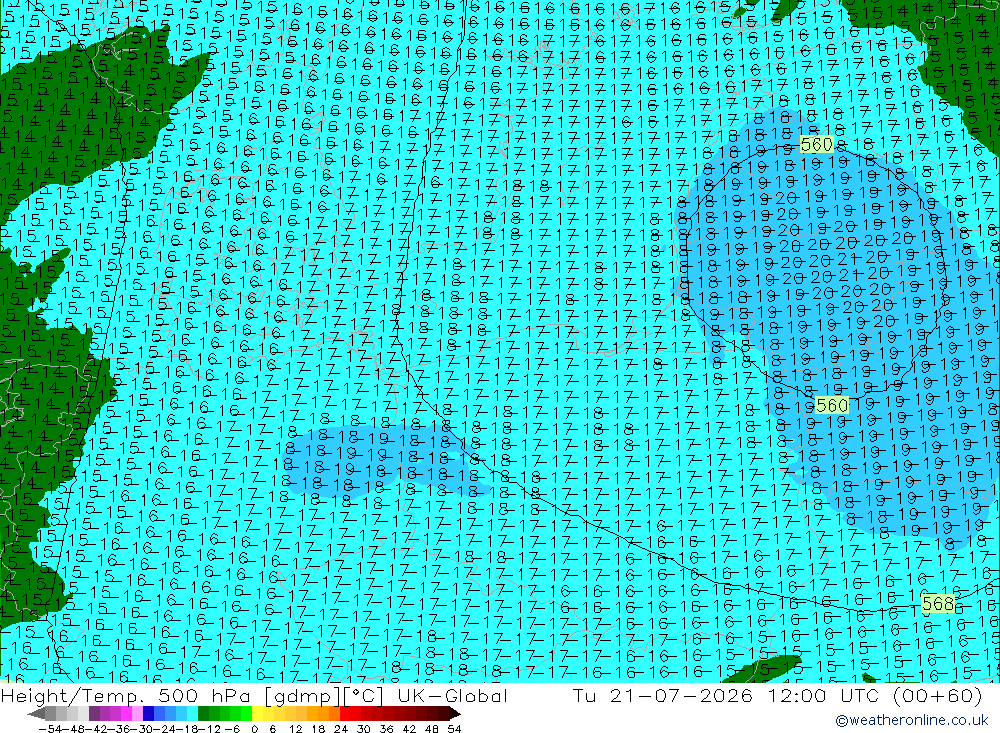Click the [°C] unit label

click(364, 696)
